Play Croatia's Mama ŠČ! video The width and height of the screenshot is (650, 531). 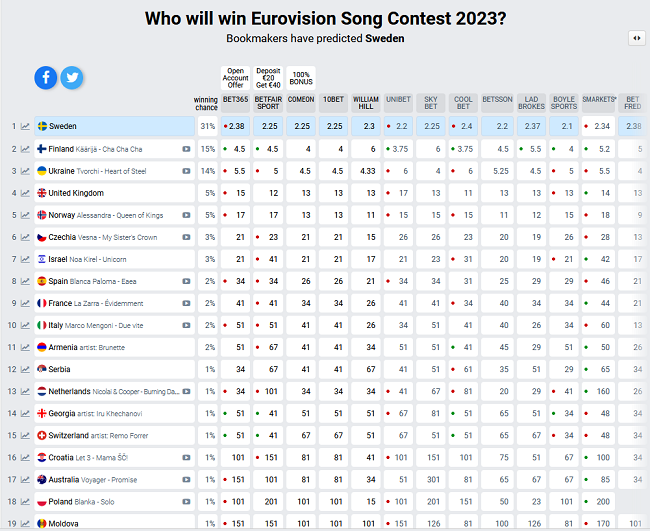pyautogui.click(x=186, y=457)
